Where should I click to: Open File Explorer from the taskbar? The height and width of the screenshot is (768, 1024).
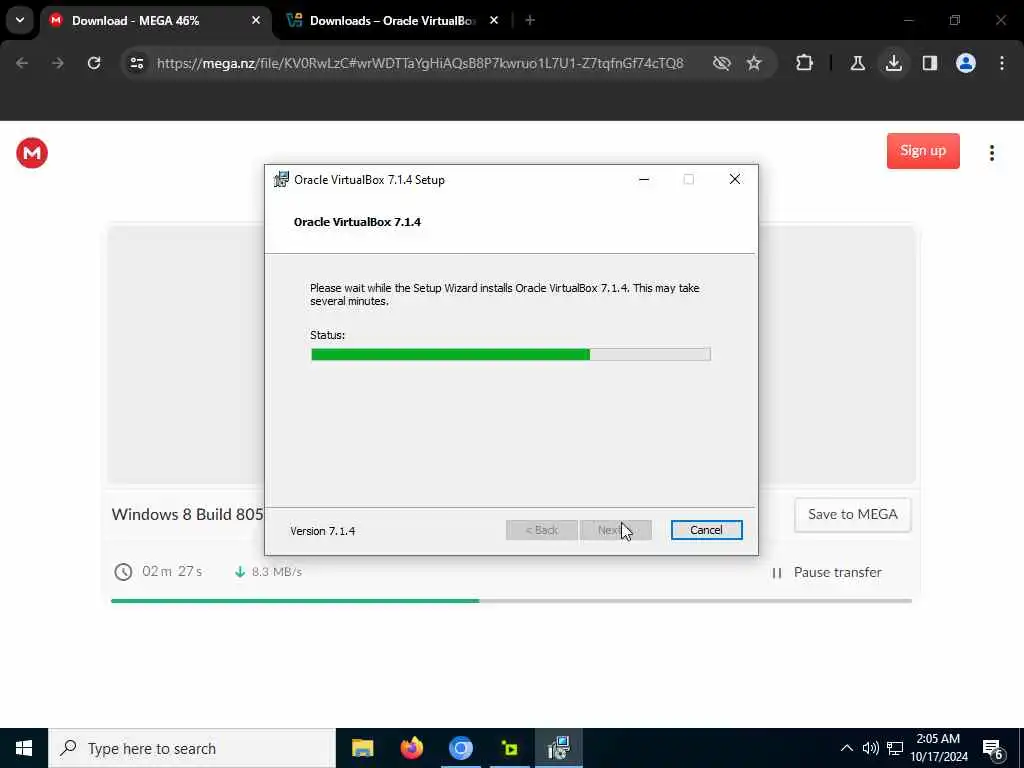362,748
